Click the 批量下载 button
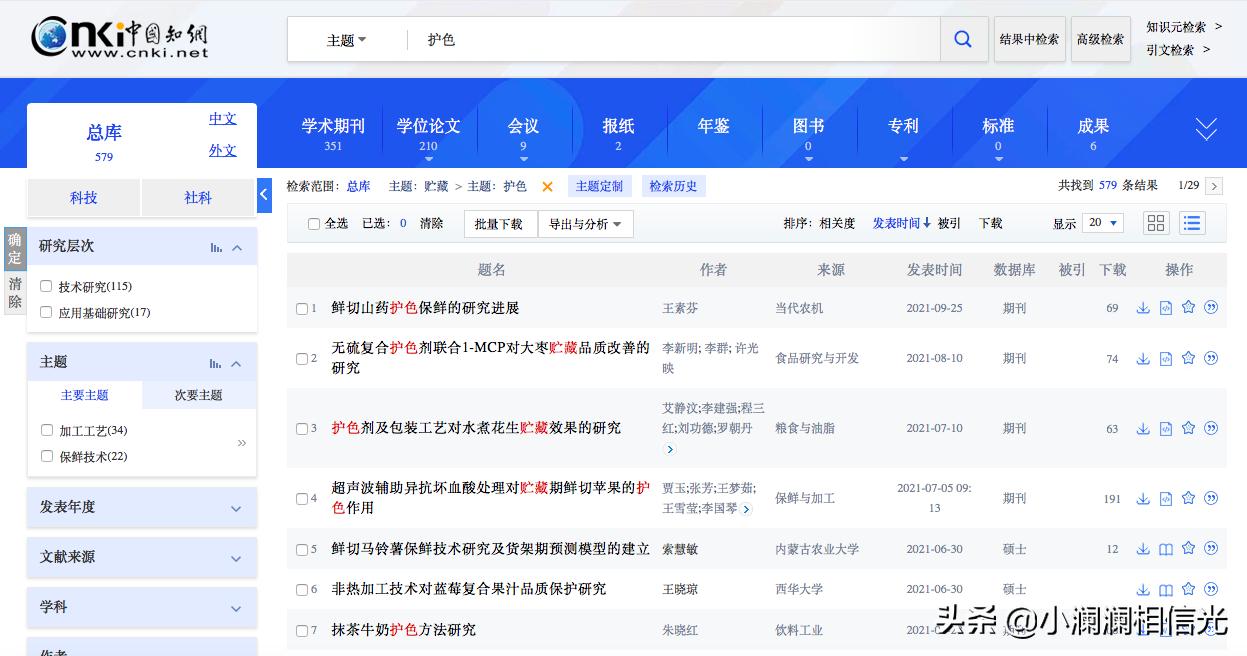1247x656 pixels. coord(500,224)
